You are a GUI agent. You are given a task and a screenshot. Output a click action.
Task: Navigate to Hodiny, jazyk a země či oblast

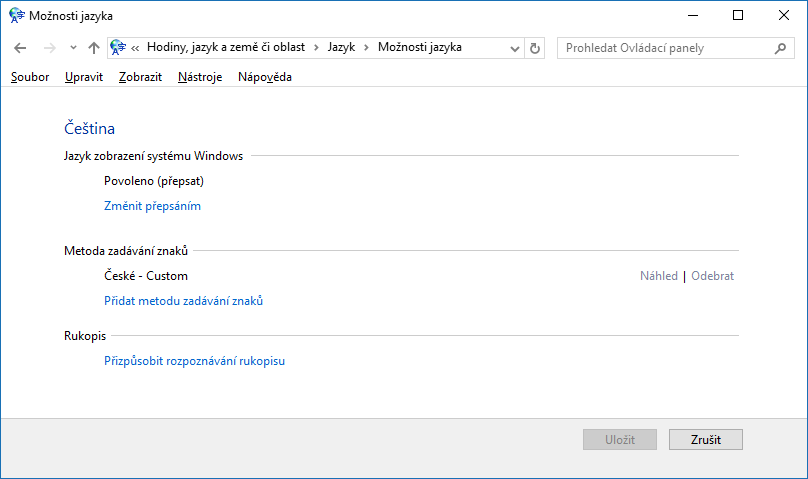tap(226, 47)
